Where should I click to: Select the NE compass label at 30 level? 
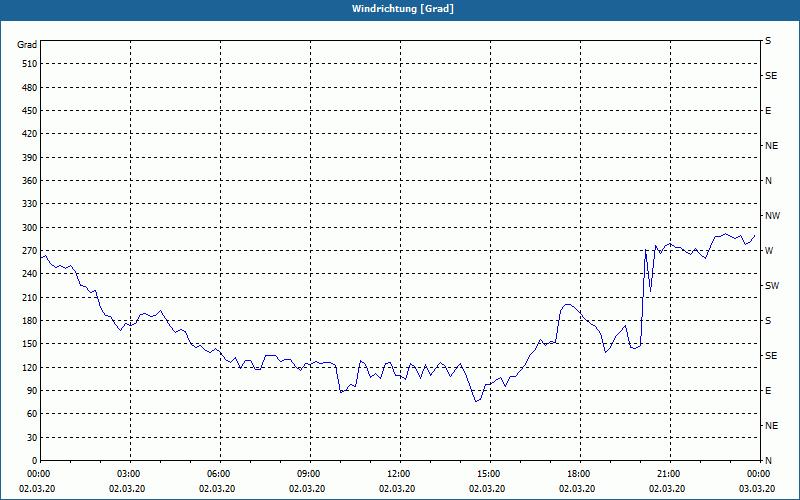(x=771, y=426)
